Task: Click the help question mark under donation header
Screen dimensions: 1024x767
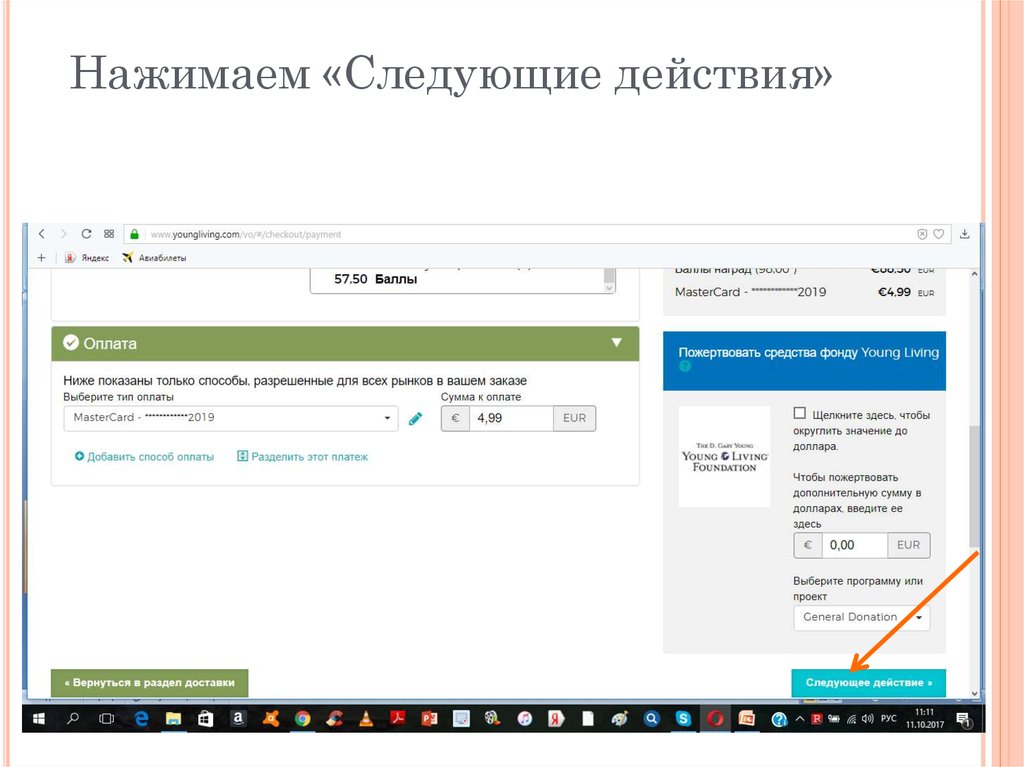Action: [x=685, y=367]
